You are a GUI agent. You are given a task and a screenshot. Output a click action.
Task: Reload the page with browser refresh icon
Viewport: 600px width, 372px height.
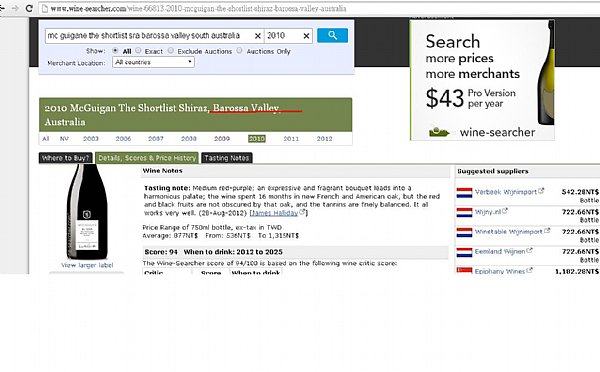point(29,8)
